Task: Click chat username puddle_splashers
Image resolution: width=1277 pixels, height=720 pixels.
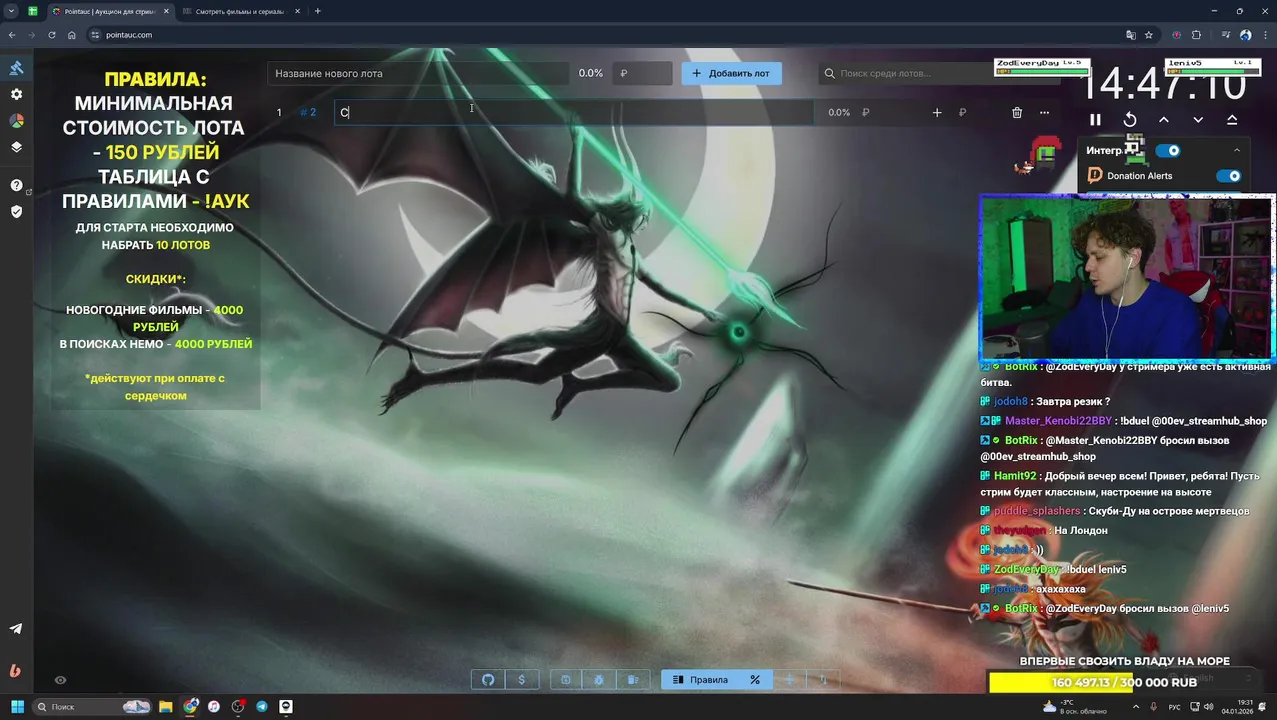Action: coord(1037,511)
